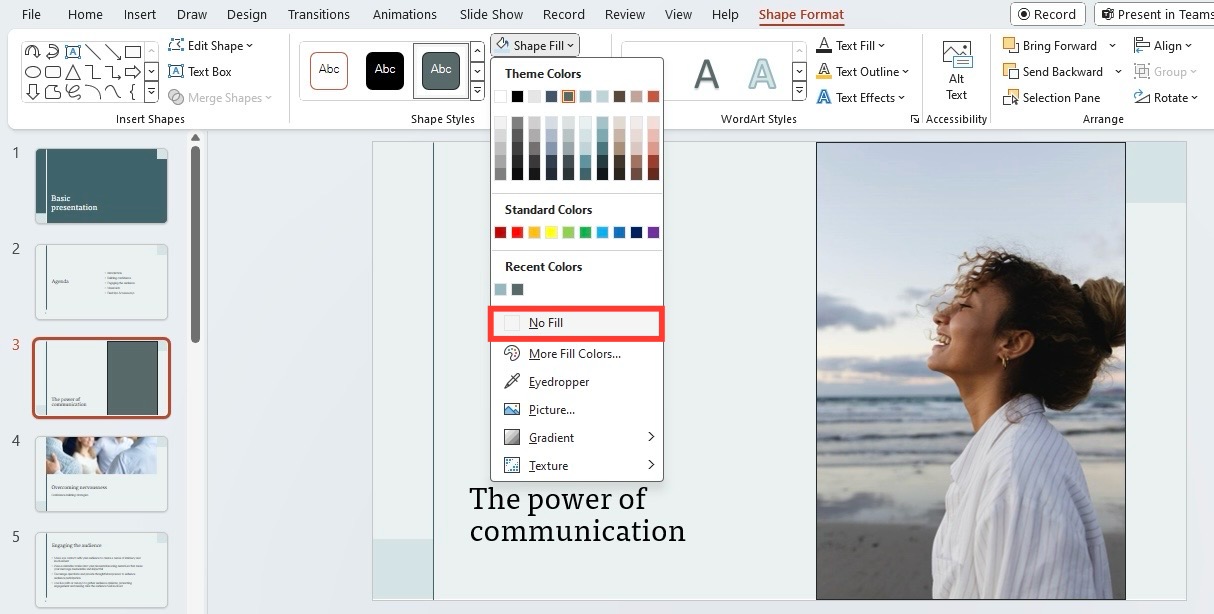The height and width of the screenshot is (614, 1214).
Task: Open the Transitions tab
Action: (318, 14)
